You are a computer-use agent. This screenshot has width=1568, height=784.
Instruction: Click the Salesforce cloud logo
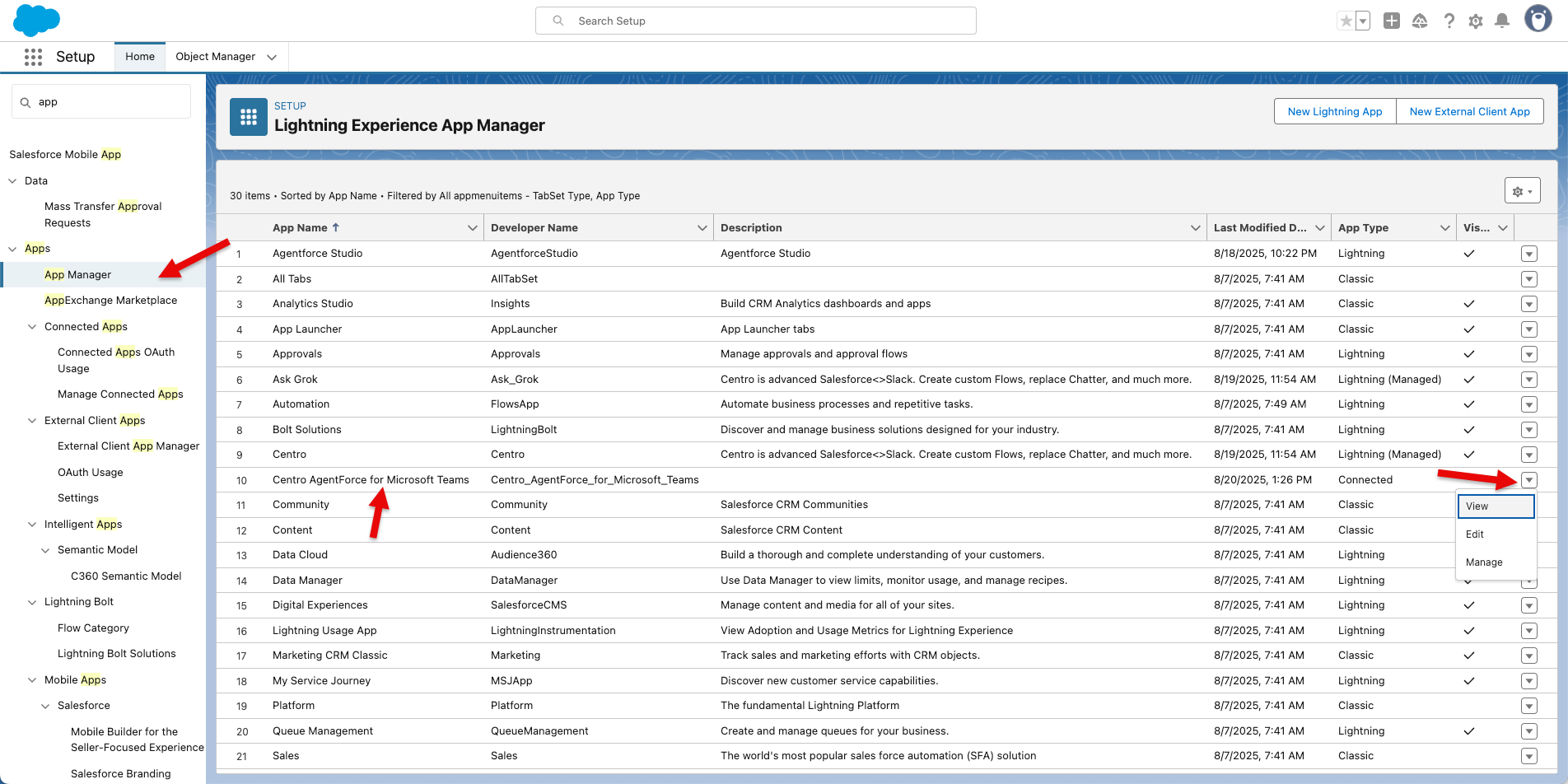tap(36, 20)
